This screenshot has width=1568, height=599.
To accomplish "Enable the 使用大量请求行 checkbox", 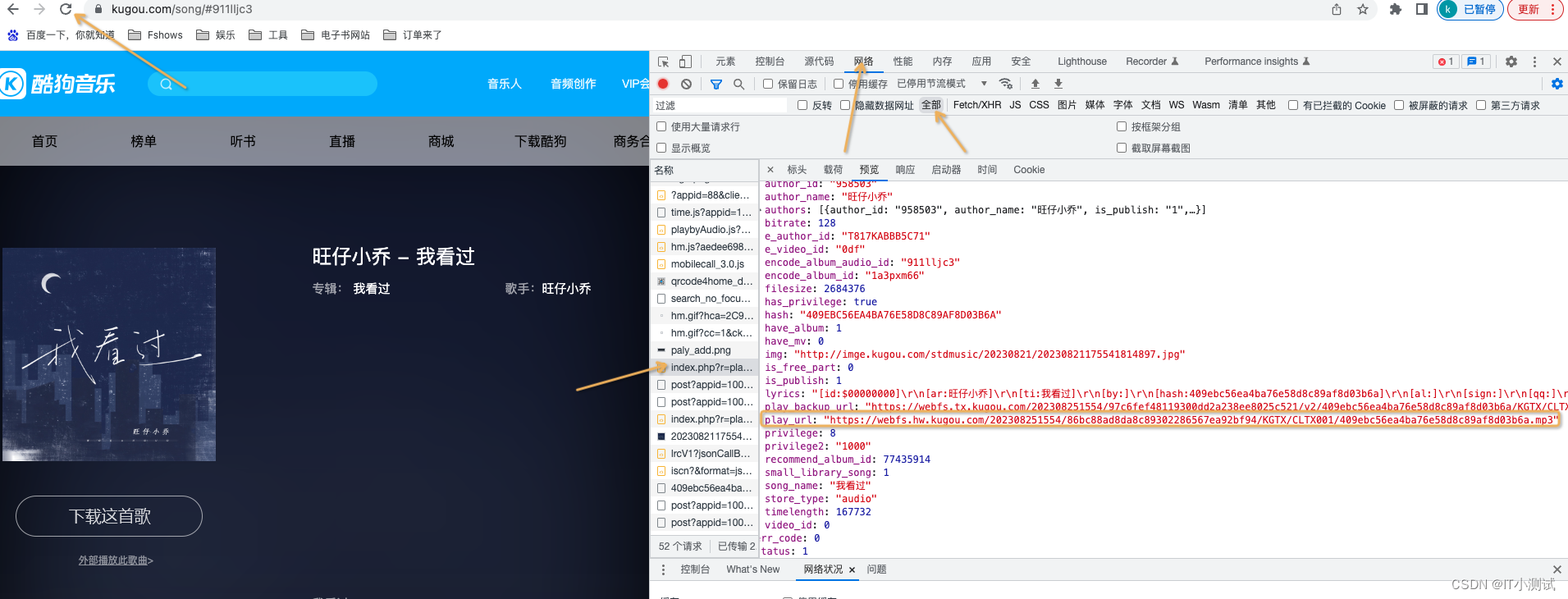I will pyautogui.click(x=661, y=126).
